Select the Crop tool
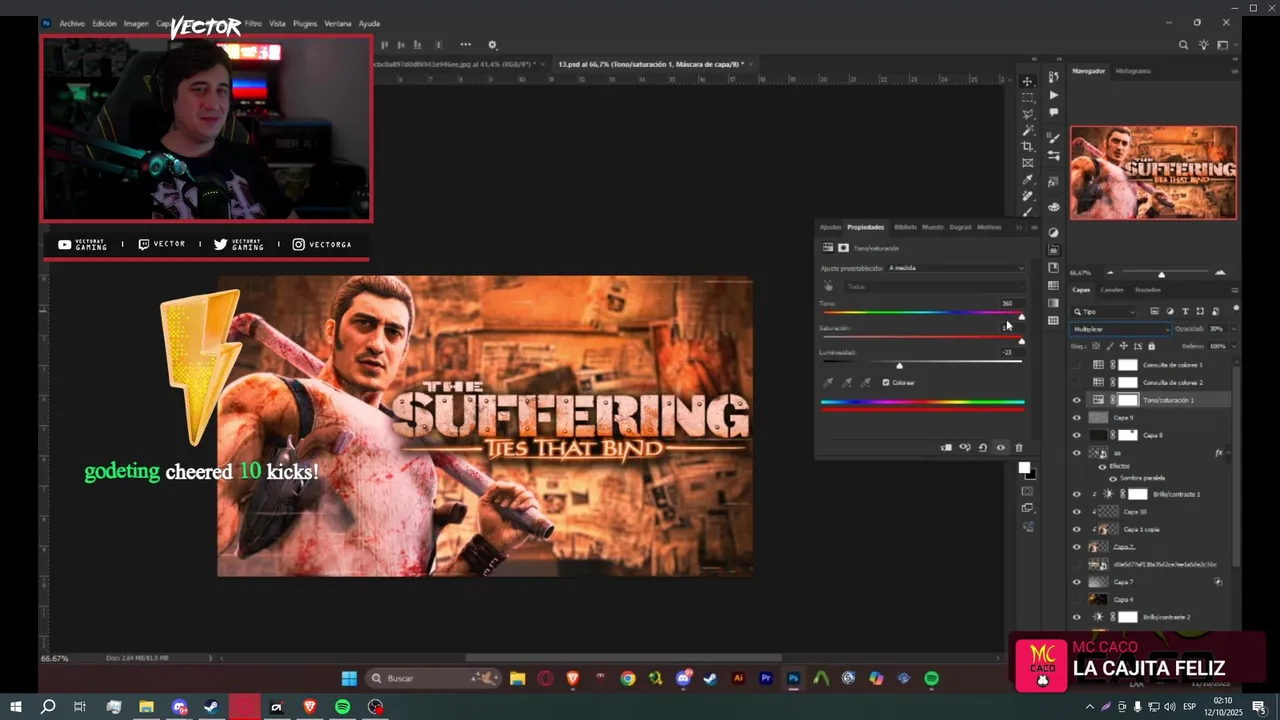Screen dimensions: 1280x720 [1027, 147]
